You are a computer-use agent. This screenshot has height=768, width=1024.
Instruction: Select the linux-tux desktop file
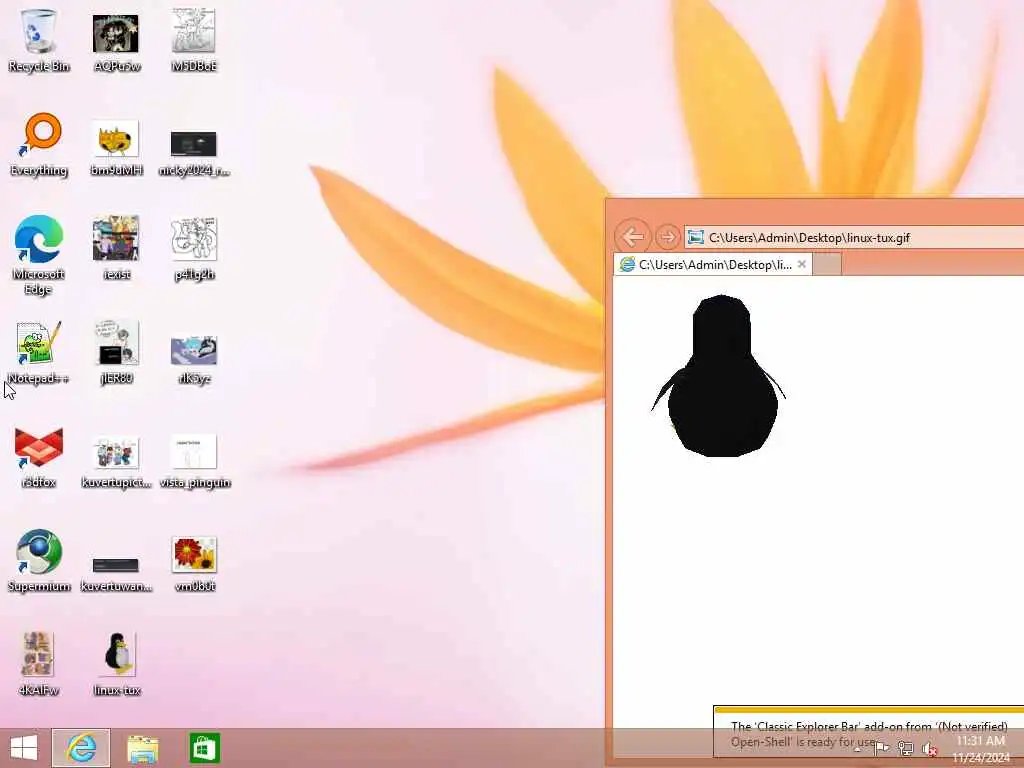tap(116, 664)
